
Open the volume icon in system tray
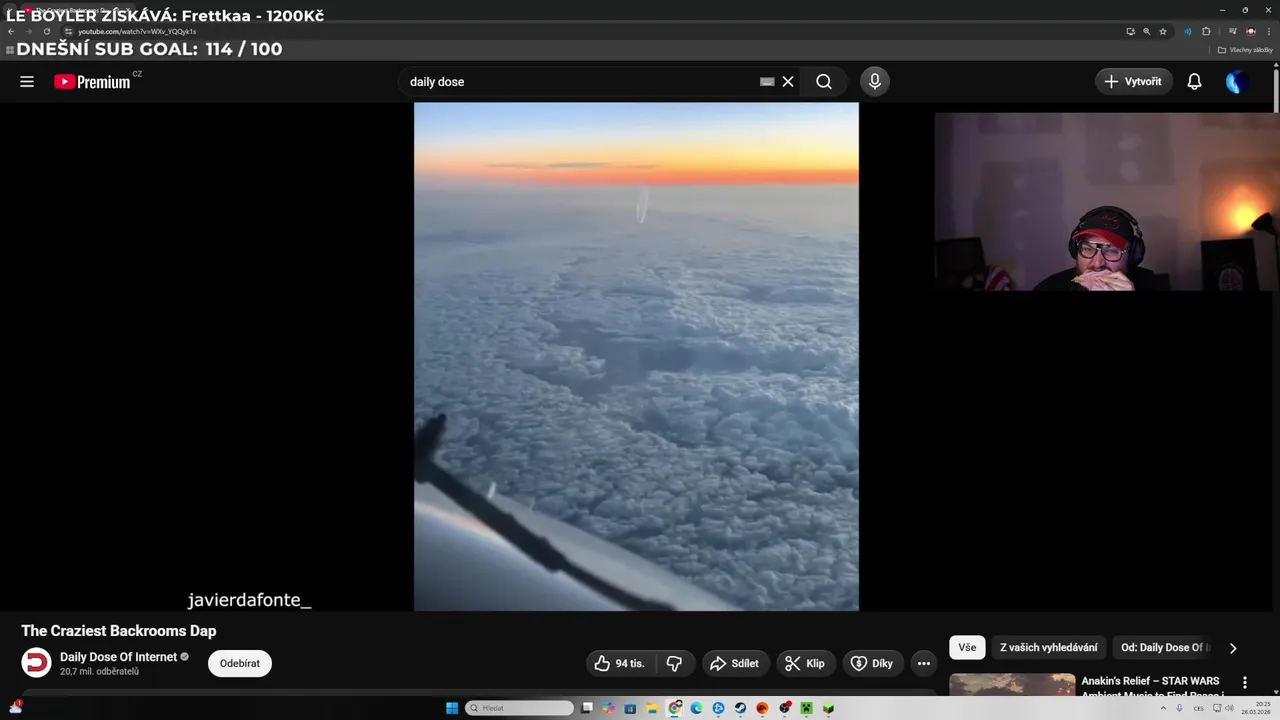point(1229,708)
